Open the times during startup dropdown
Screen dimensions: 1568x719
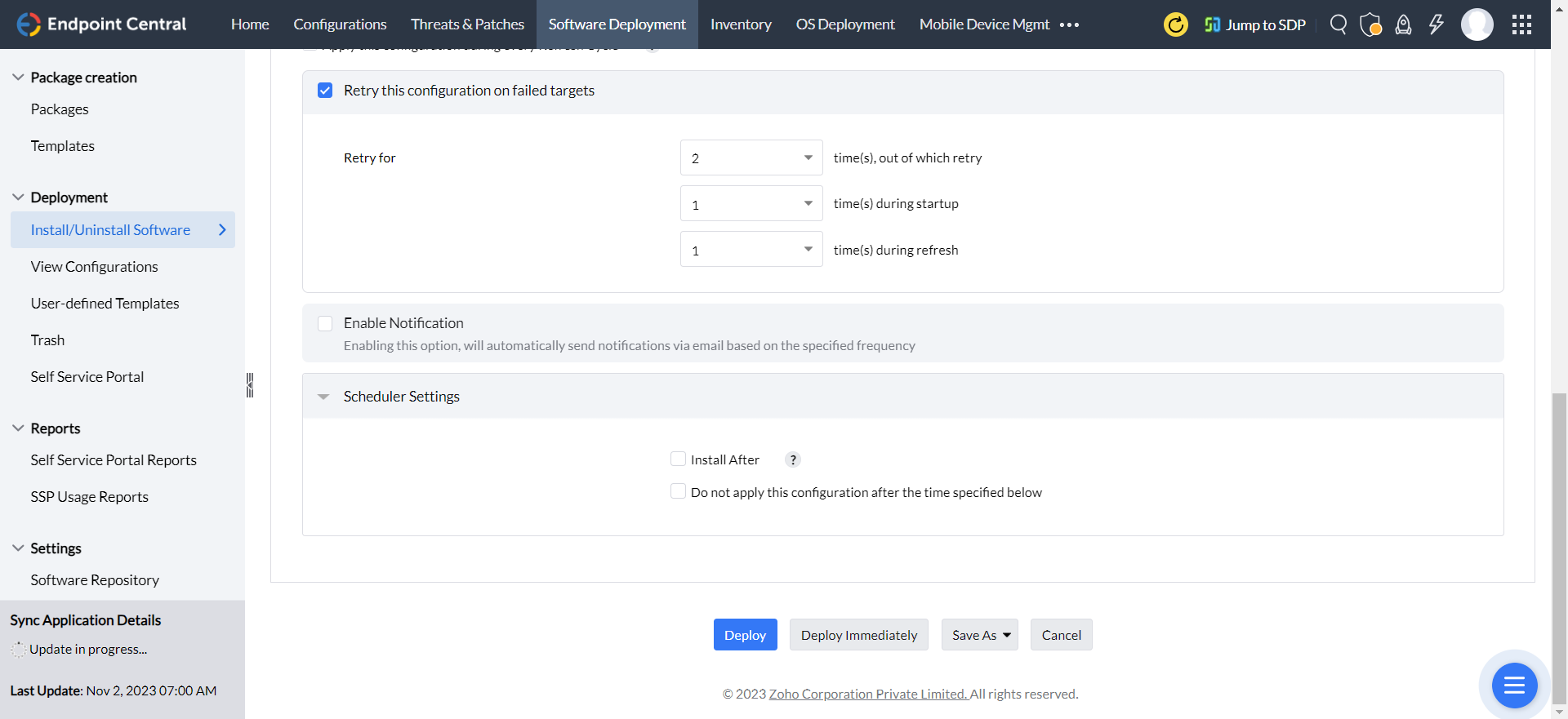[751, 204]
